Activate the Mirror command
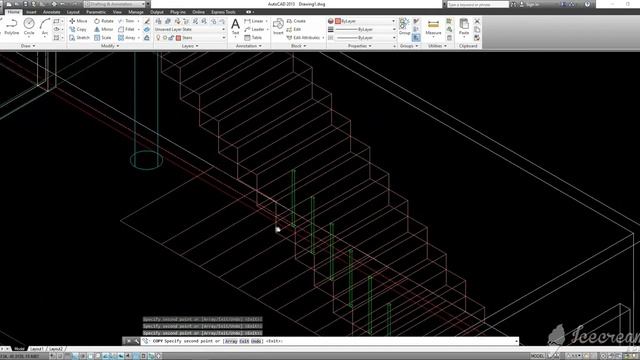640x360 pixels. tap(104, 29)
